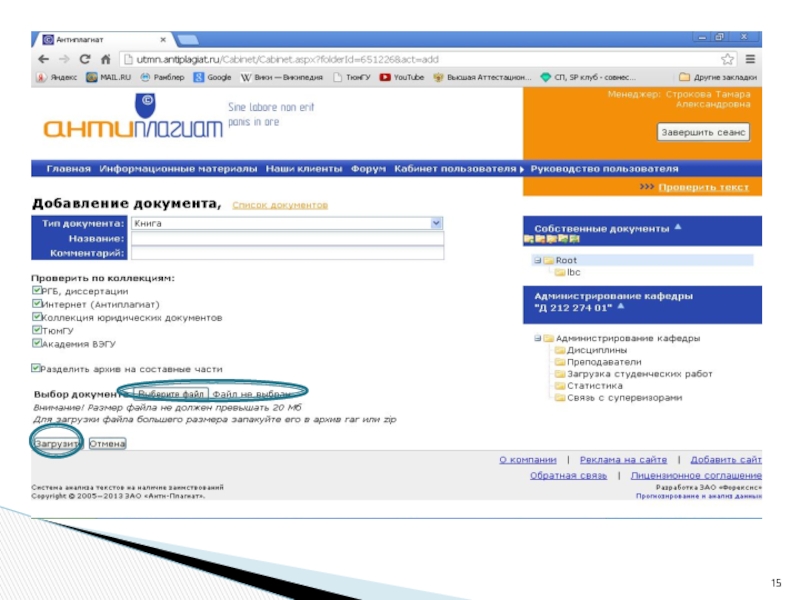Open Chrome hamburger menu

(x=750, y=59)
